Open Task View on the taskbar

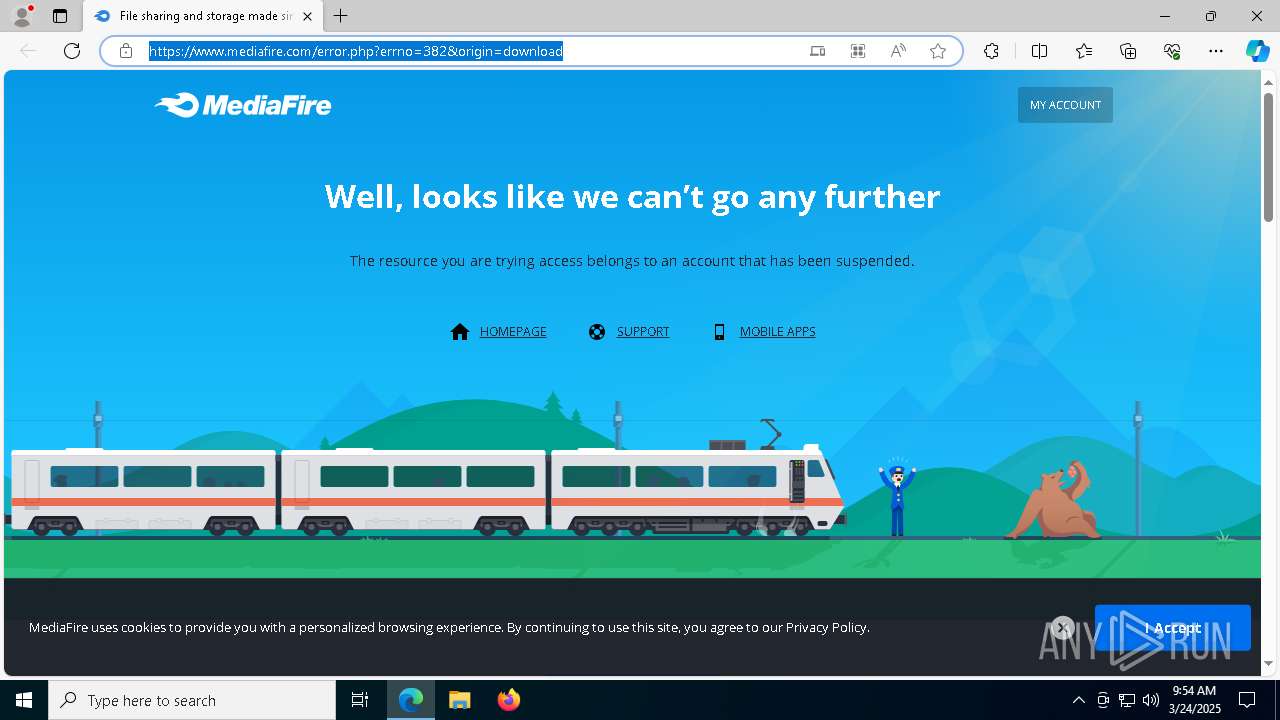pos(360,700)
